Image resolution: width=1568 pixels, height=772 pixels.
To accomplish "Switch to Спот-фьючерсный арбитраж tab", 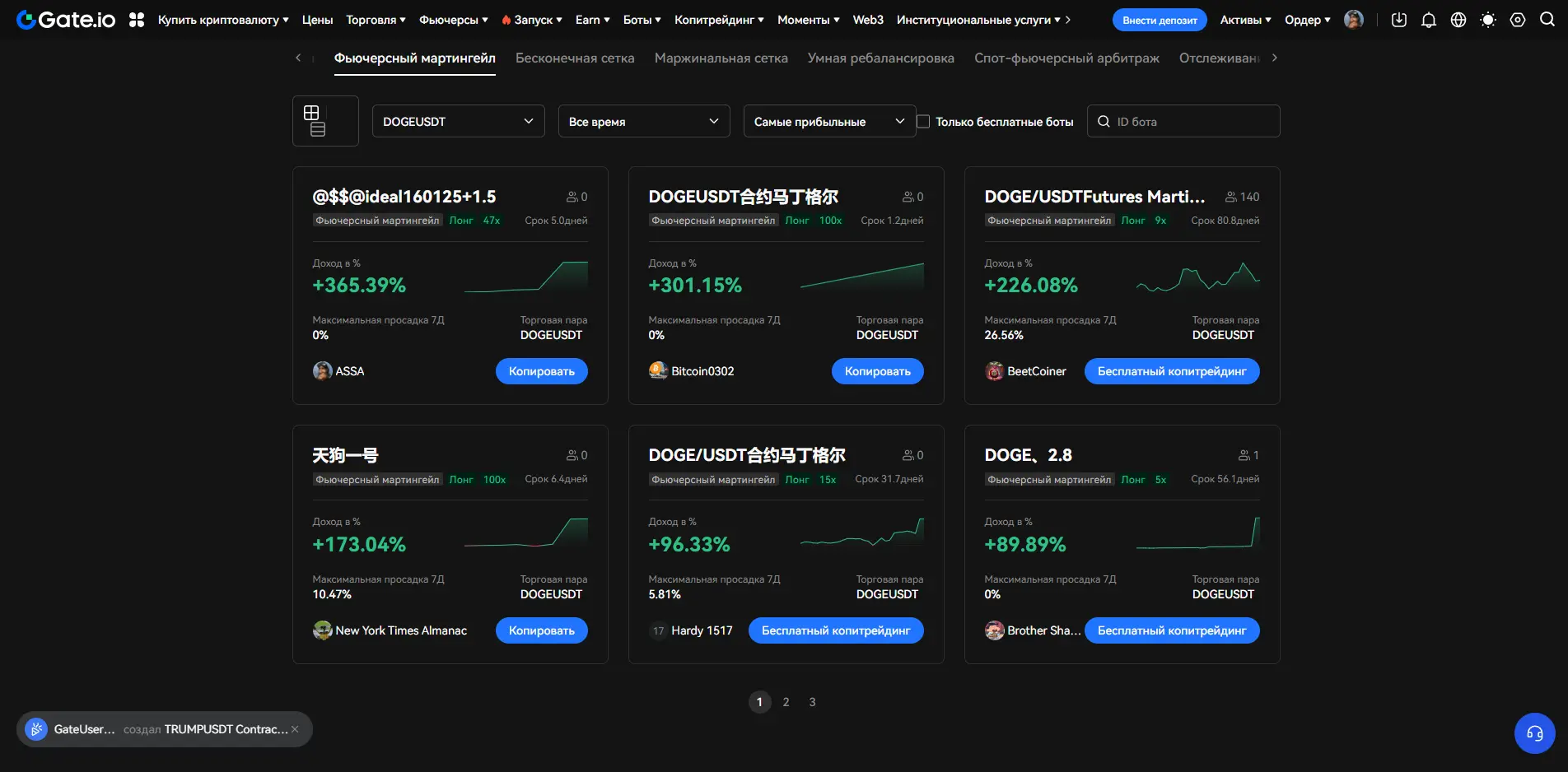I will (x=1066, y=58).
